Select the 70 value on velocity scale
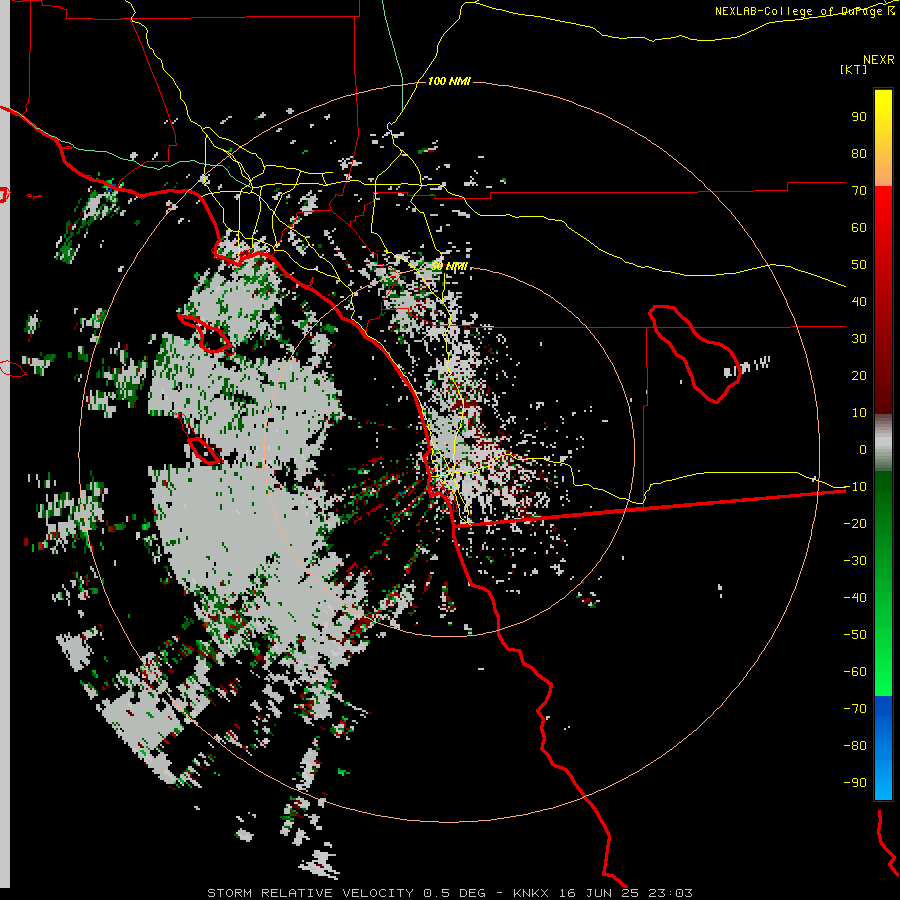The image size is (900, 900). [859, 191]
